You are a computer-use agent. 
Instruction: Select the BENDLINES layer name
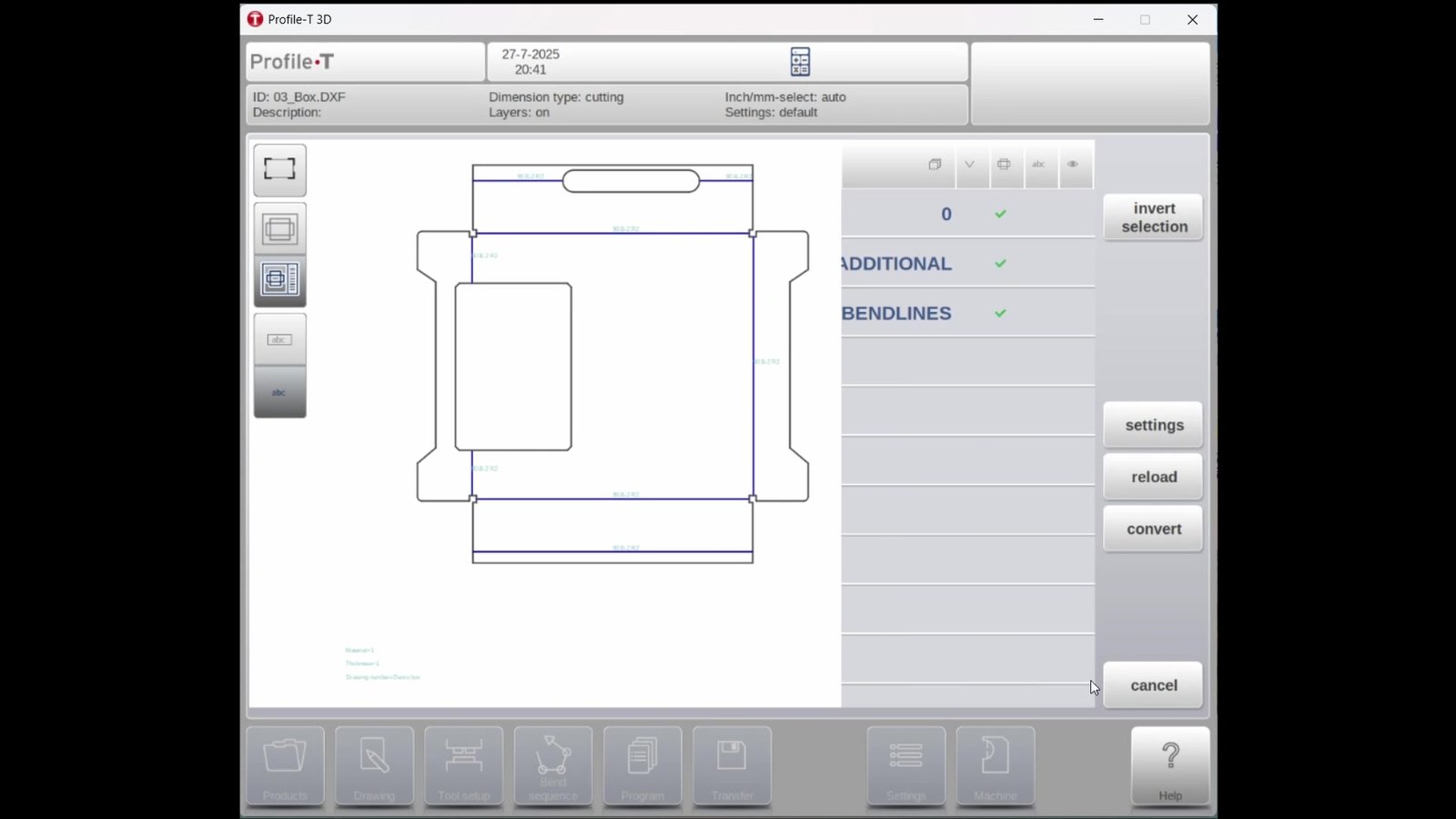pyautogui.click(x=896, y=313)
